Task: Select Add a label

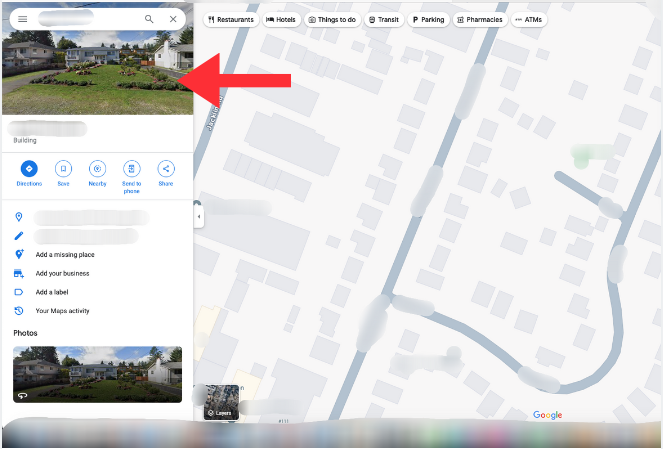Action: tap(52, 292)
